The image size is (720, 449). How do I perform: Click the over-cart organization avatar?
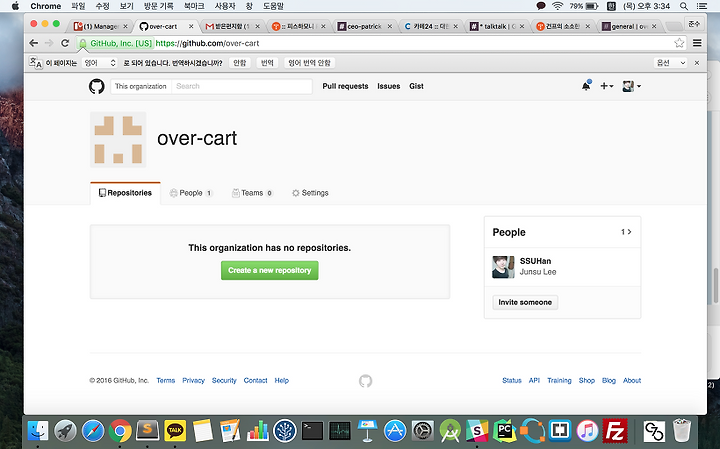(118, 140)
